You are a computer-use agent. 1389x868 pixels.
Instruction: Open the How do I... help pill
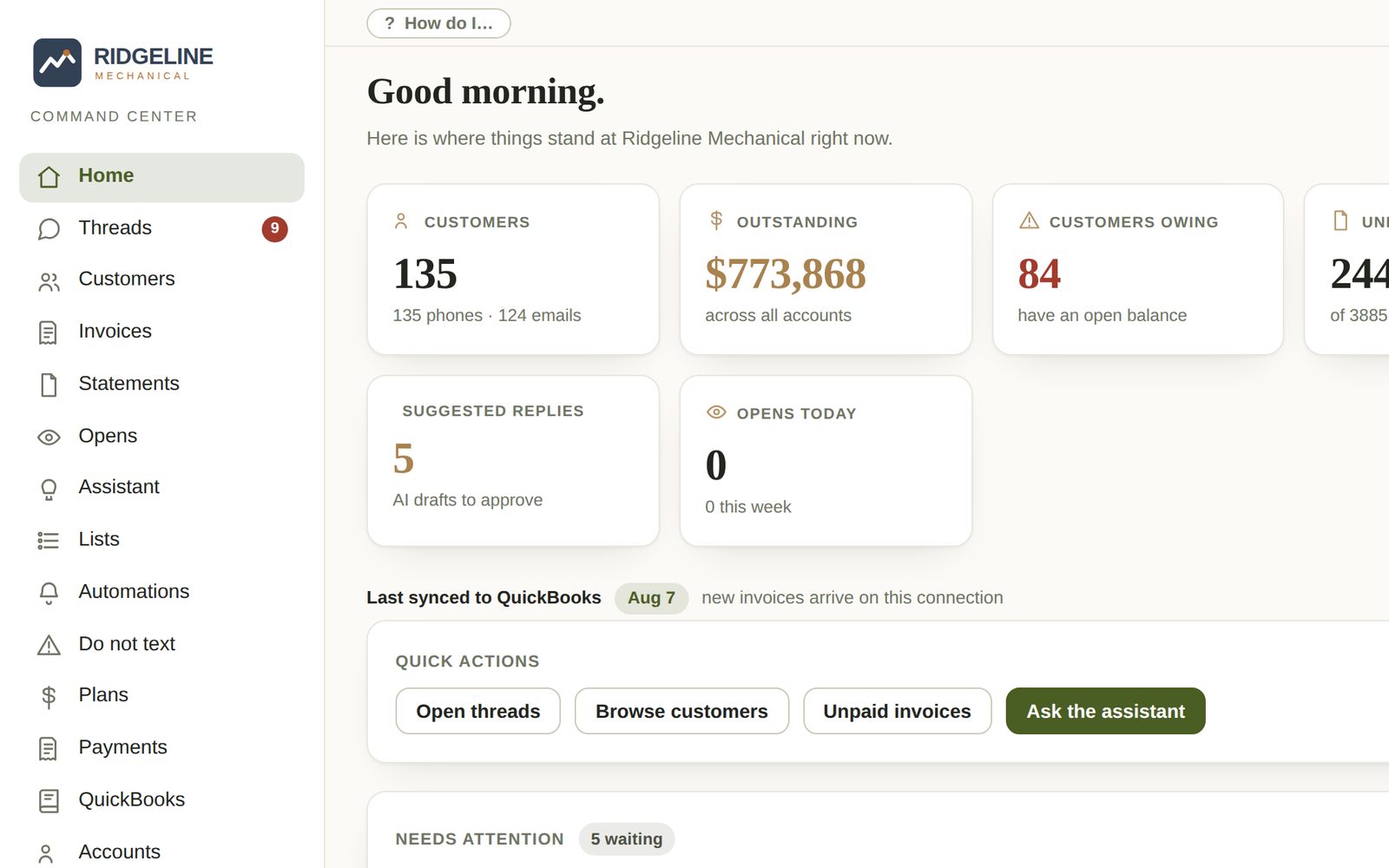click(438, 23)
